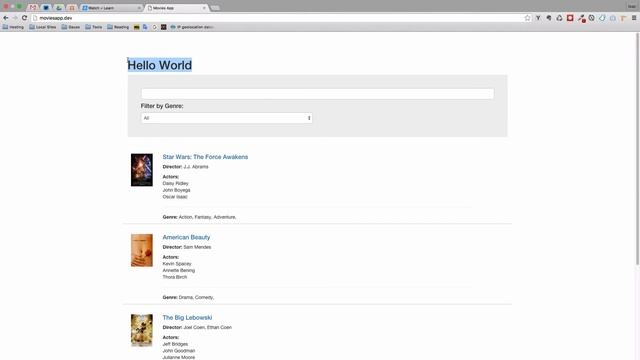The height and width of the screenshot is (360, 640).
Task: Switch to the Watch + Learn tab
Action: tap(110, 8)
